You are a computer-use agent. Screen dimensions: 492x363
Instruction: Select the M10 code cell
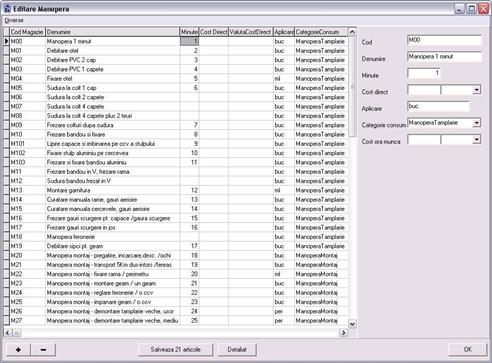(27, 134)
